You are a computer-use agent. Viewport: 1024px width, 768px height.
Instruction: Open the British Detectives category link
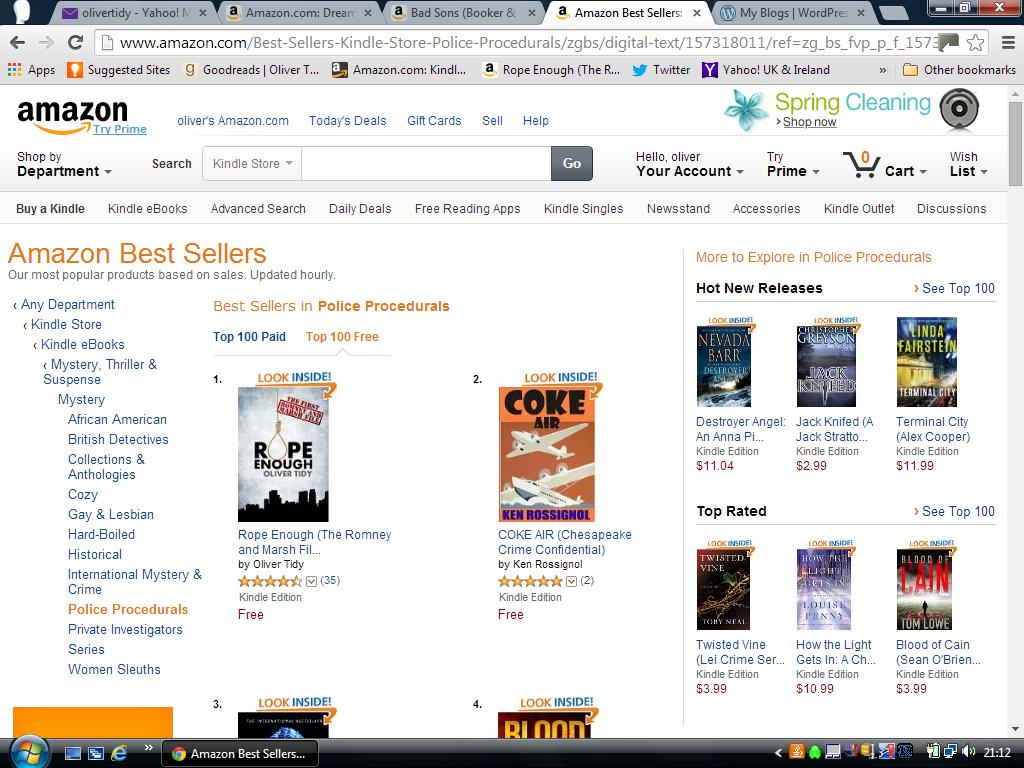pos(118,440)
